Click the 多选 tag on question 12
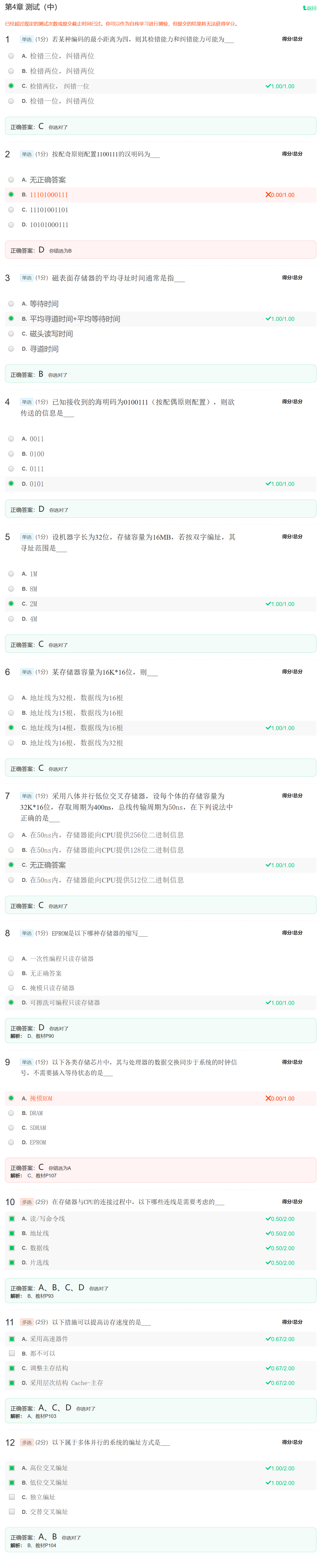This screenshot has width=321, height=1568. [x=27, y=1443]
